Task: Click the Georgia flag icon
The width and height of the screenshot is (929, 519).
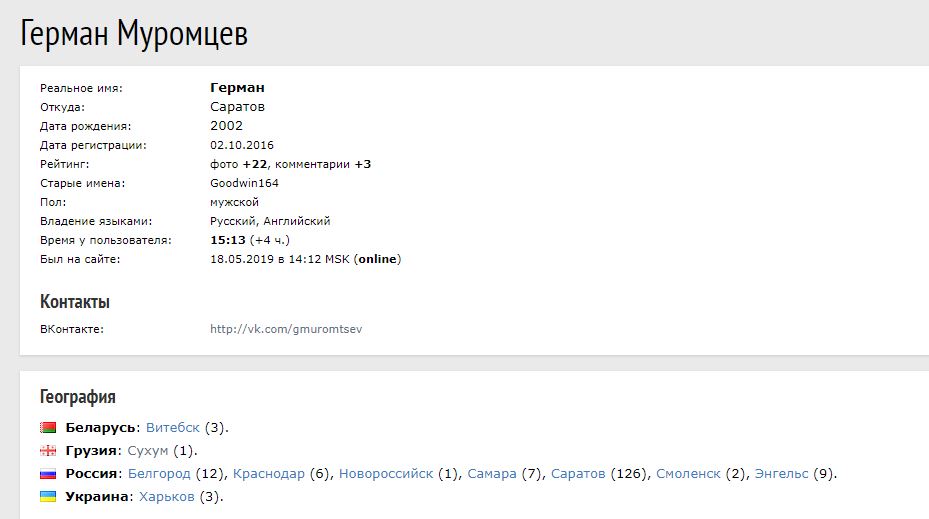Action: 48,451
